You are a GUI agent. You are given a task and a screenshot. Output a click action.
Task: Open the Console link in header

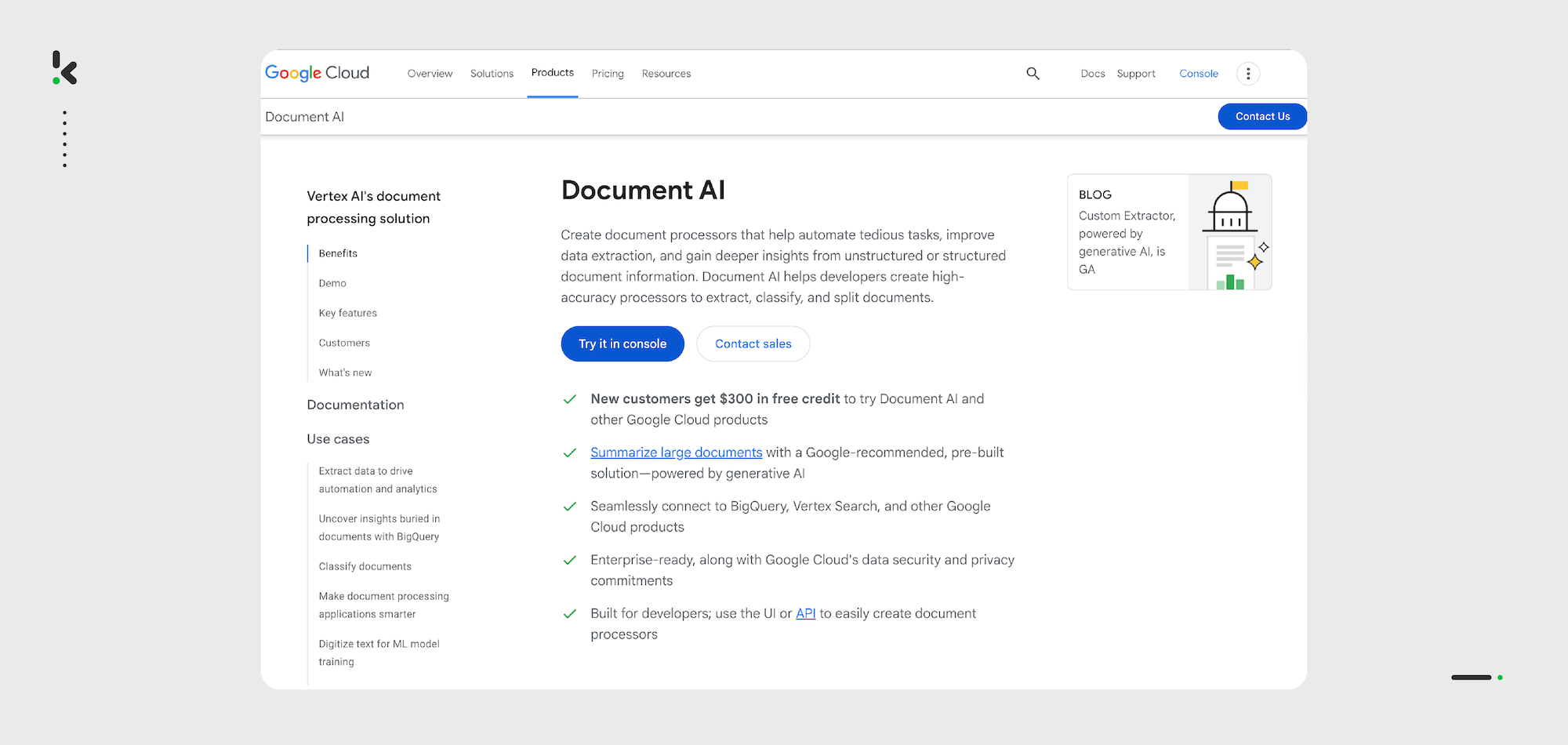[x=1198, y=74]
